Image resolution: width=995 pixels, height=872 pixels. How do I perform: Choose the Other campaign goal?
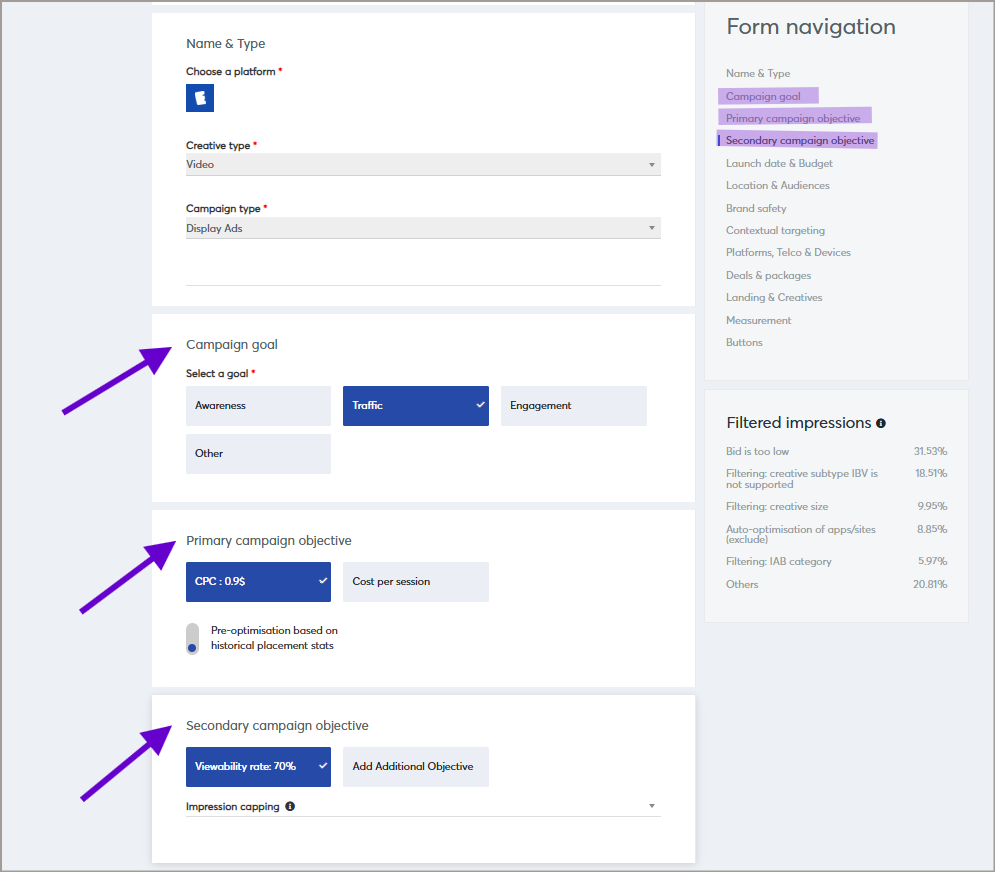click(258, 454)
